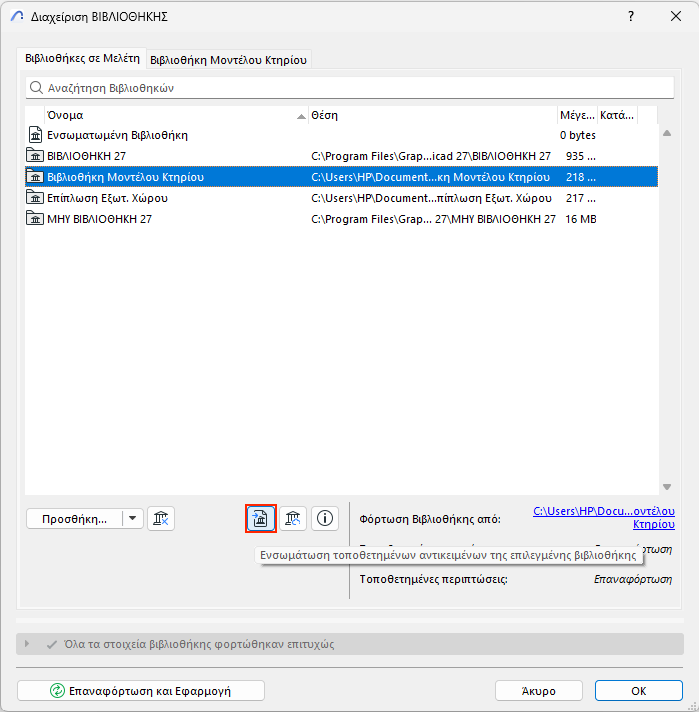Viewport: 699px width, 712px height.
Task: Click the Μέγε... column header
Action: pos(577,115)
